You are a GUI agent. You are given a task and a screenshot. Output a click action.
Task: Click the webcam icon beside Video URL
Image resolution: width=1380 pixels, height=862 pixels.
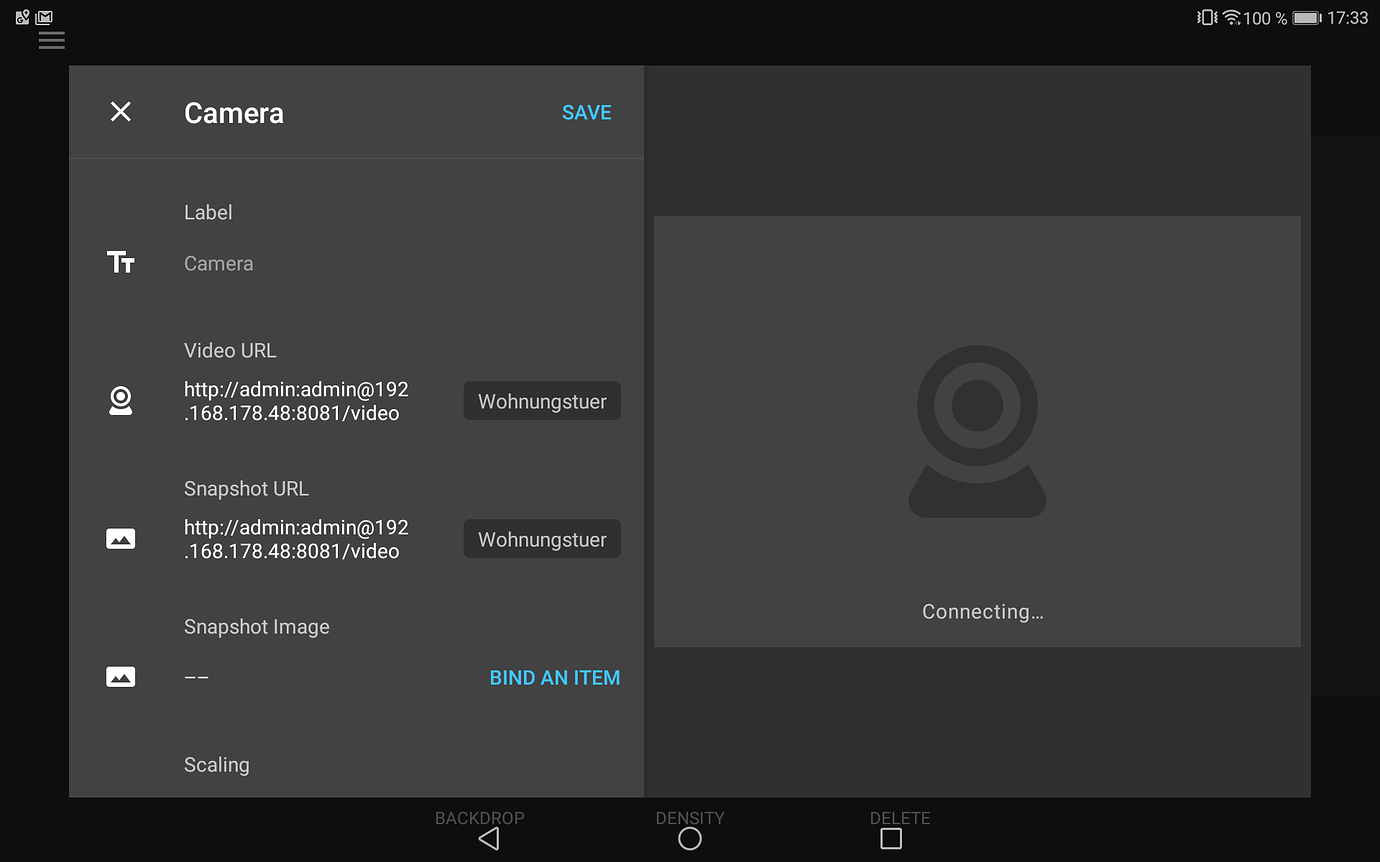point(120,400)
